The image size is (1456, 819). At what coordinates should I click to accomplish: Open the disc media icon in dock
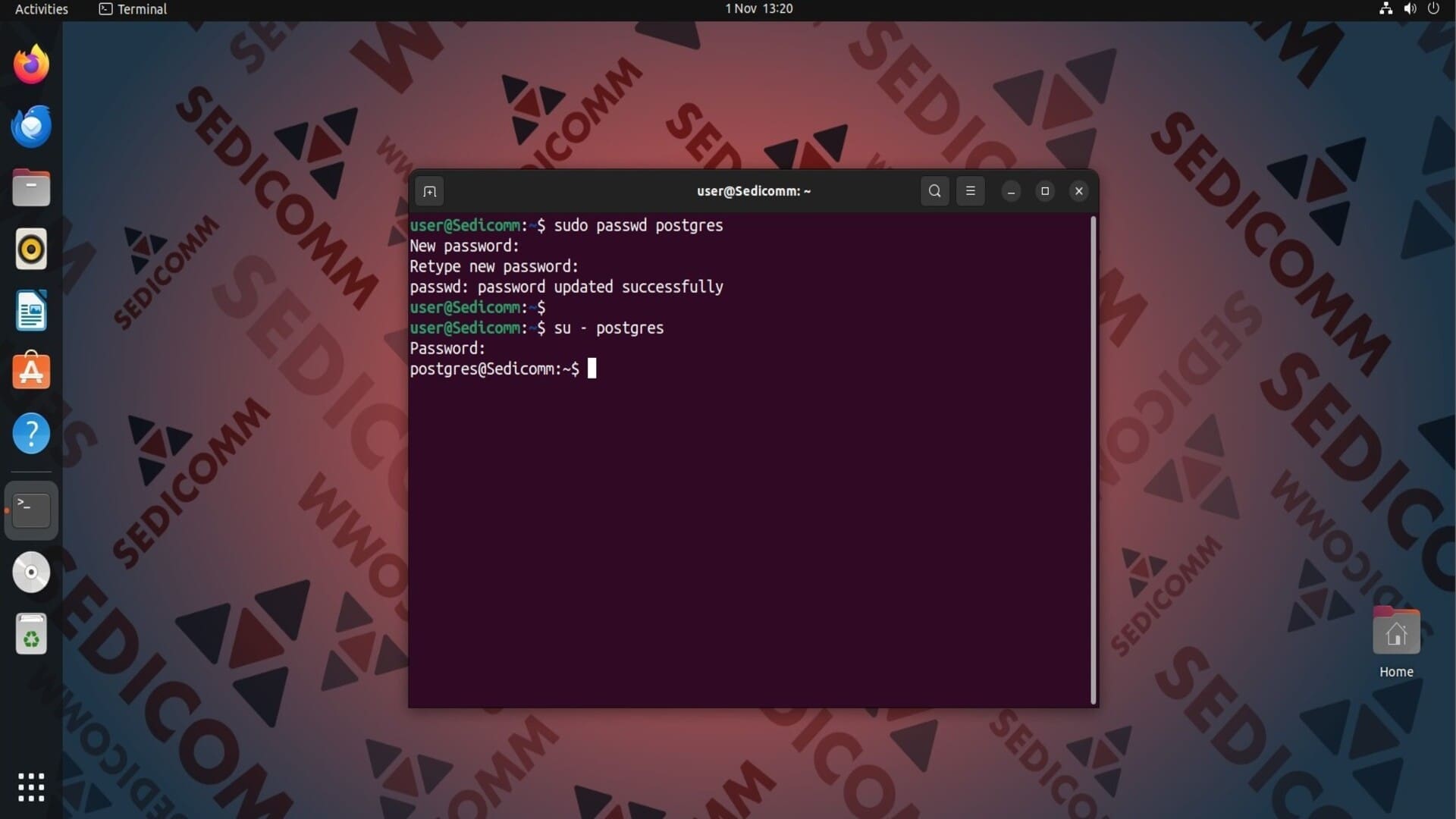coord(31,573)
